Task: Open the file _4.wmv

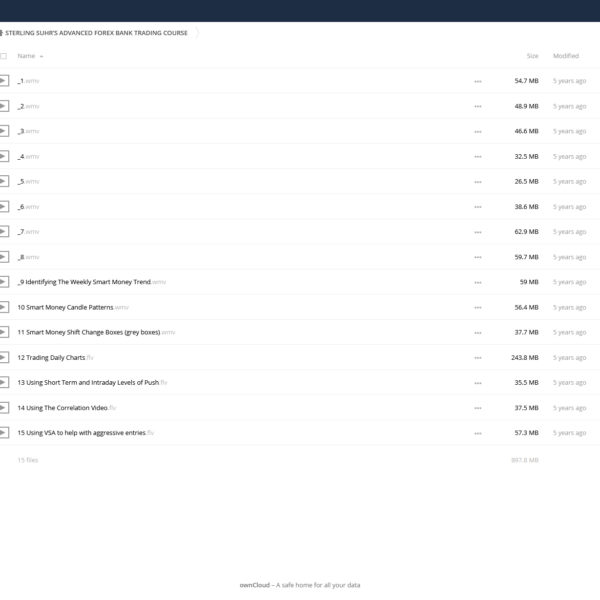Action: click(28, 156)
